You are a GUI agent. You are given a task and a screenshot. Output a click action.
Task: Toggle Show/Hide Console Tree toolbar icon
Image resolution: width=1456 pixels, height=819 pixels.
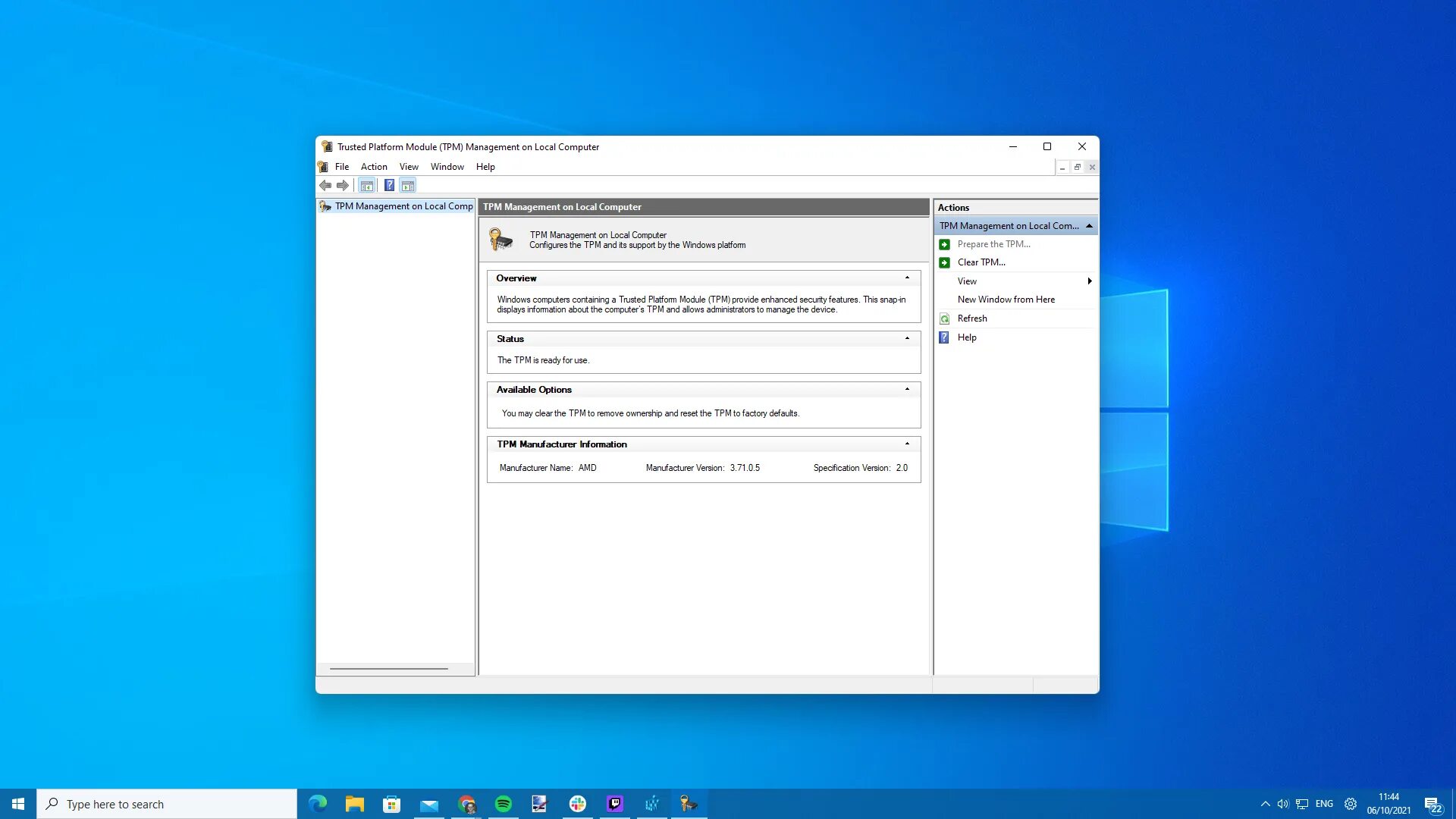click(x=367, y=185)
